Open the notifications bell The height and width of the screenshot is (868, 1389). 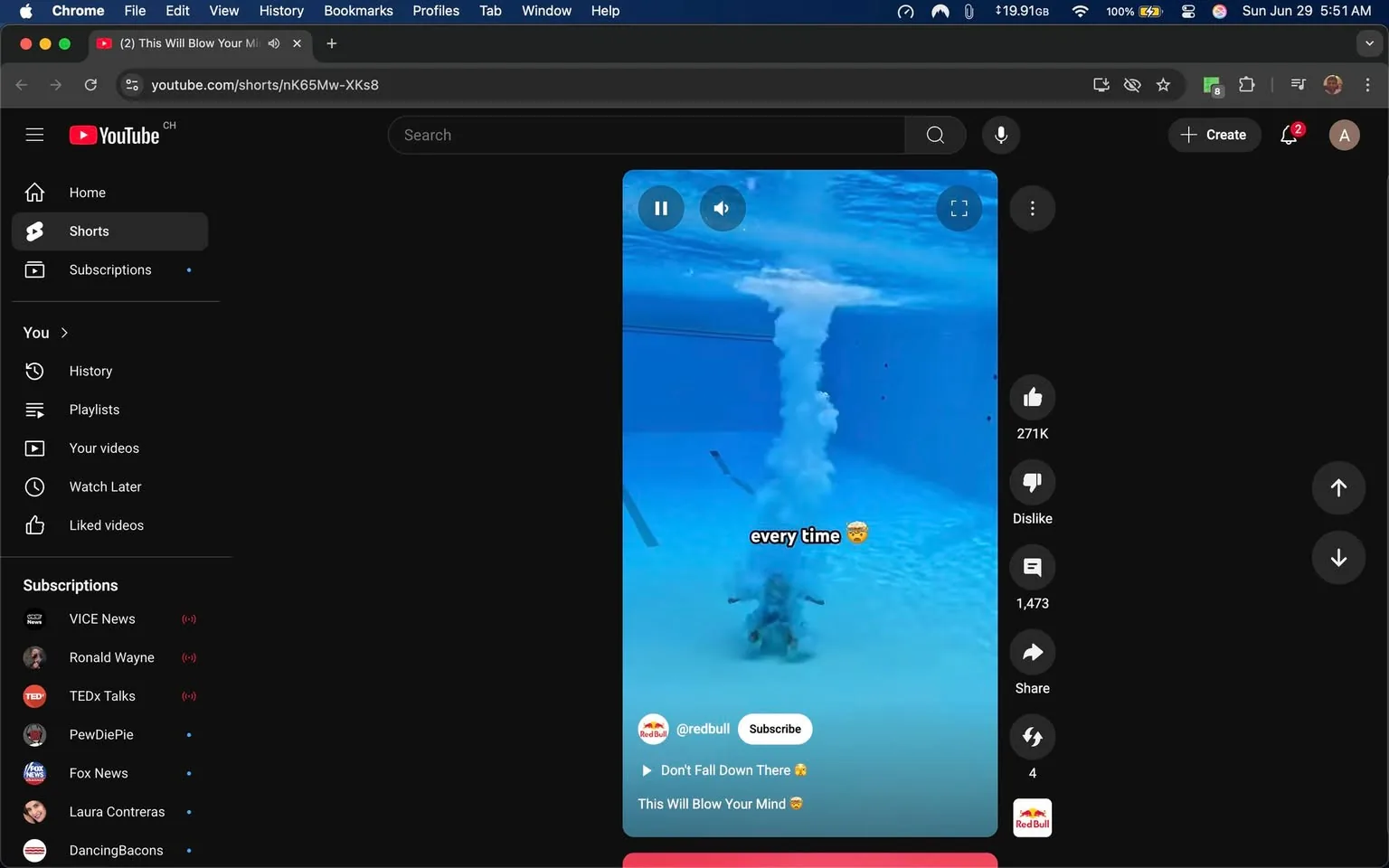tap(1288, 135)
